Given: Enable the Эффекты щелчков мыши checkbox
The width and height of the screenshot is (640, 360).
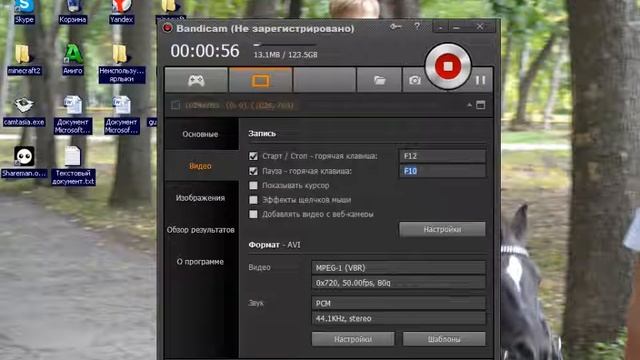Looking at the screenshot, I should pos(253,200).
